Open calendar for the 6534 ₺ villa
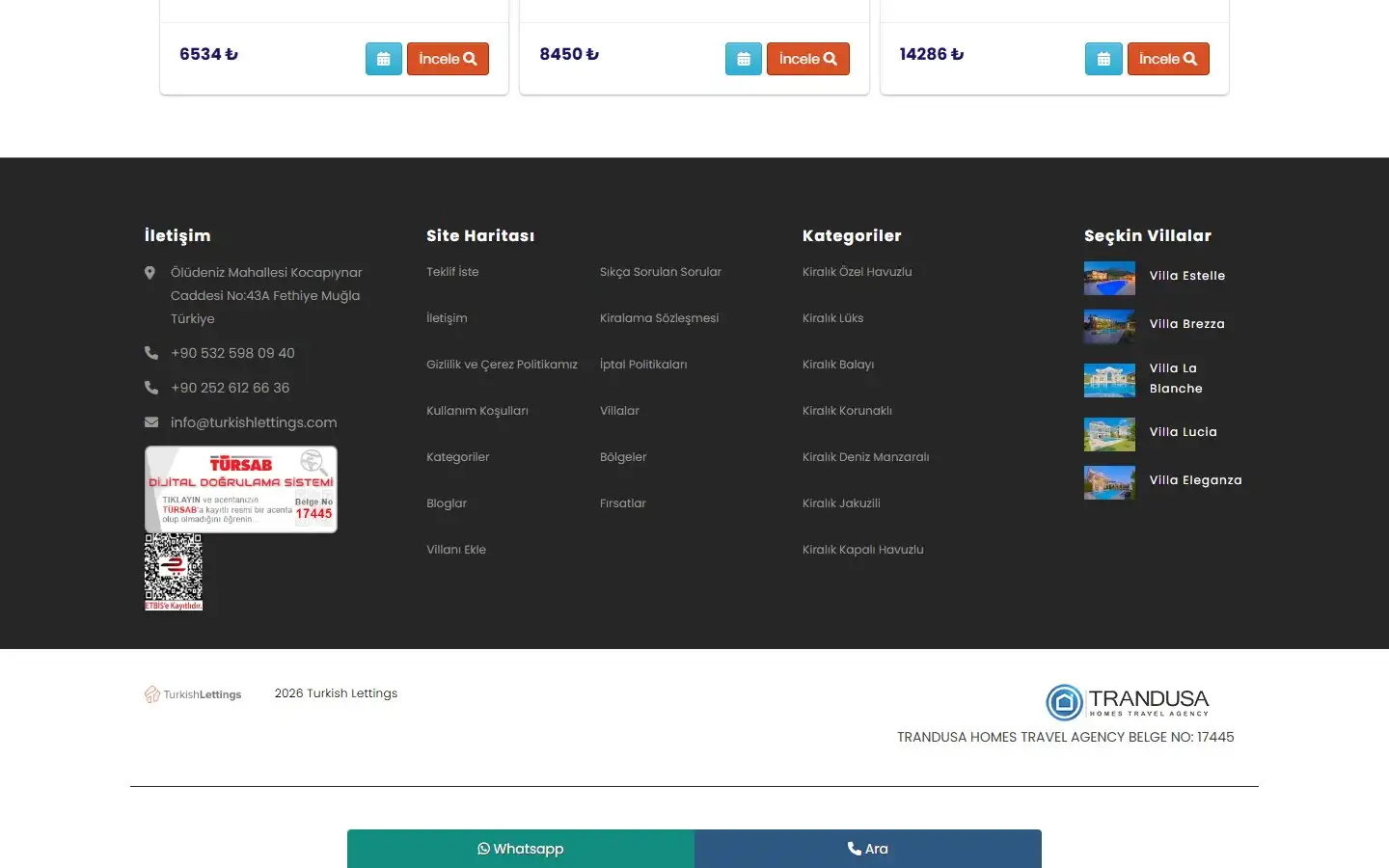Image resolution: width=1389 pixels, height=868 pixels. click(x=383, y=59)
